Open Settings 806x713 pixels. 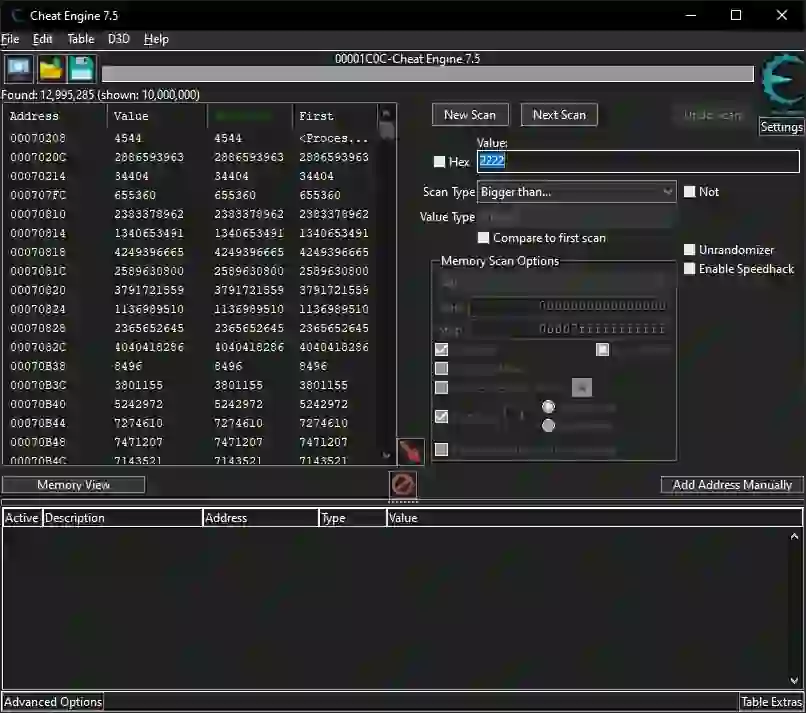pos(781,127)
